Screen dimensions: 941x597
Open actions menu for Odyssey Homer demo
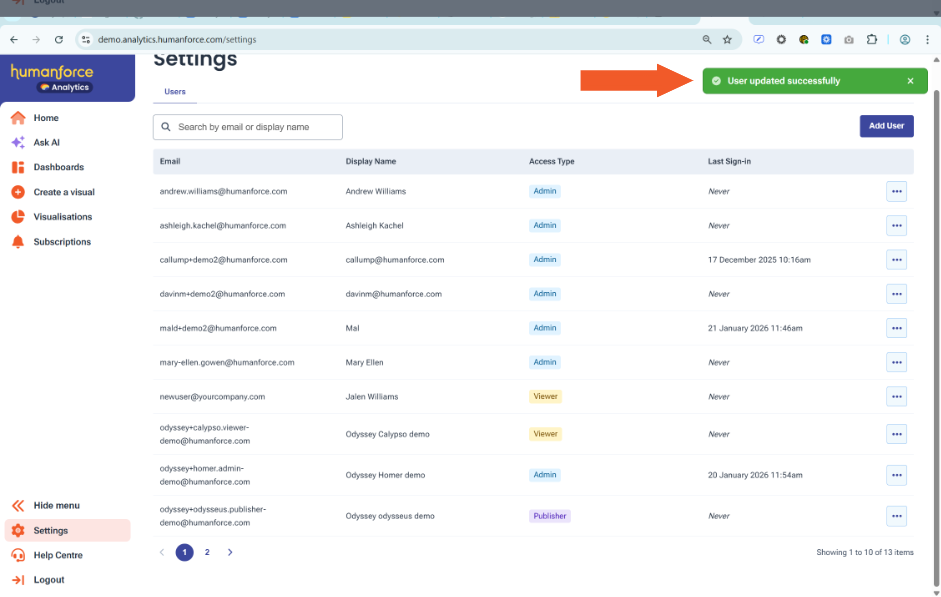pyautogui.click(x=896, y=475)
